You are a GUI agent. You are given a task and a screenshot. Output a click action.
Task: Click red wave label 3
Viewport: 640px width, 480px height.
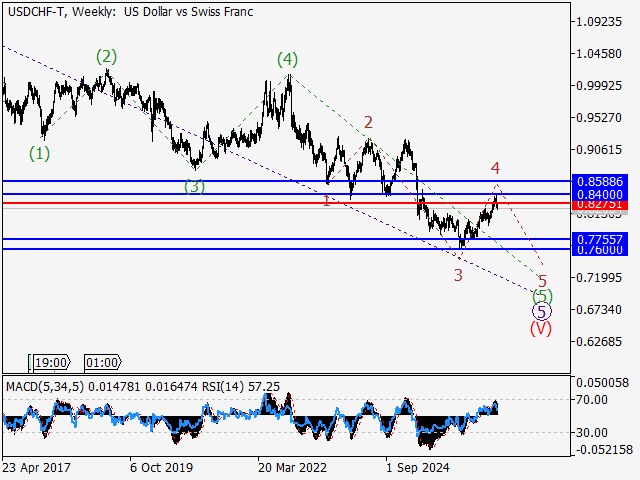coord(458,275)
